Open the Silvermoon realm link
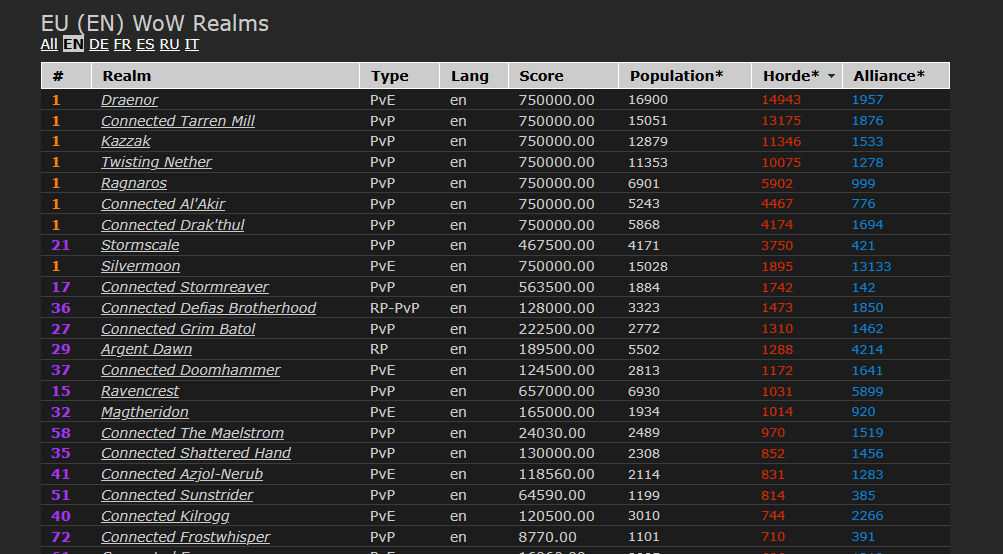This screenshot has height=554, width=1003. click(141, 266)
